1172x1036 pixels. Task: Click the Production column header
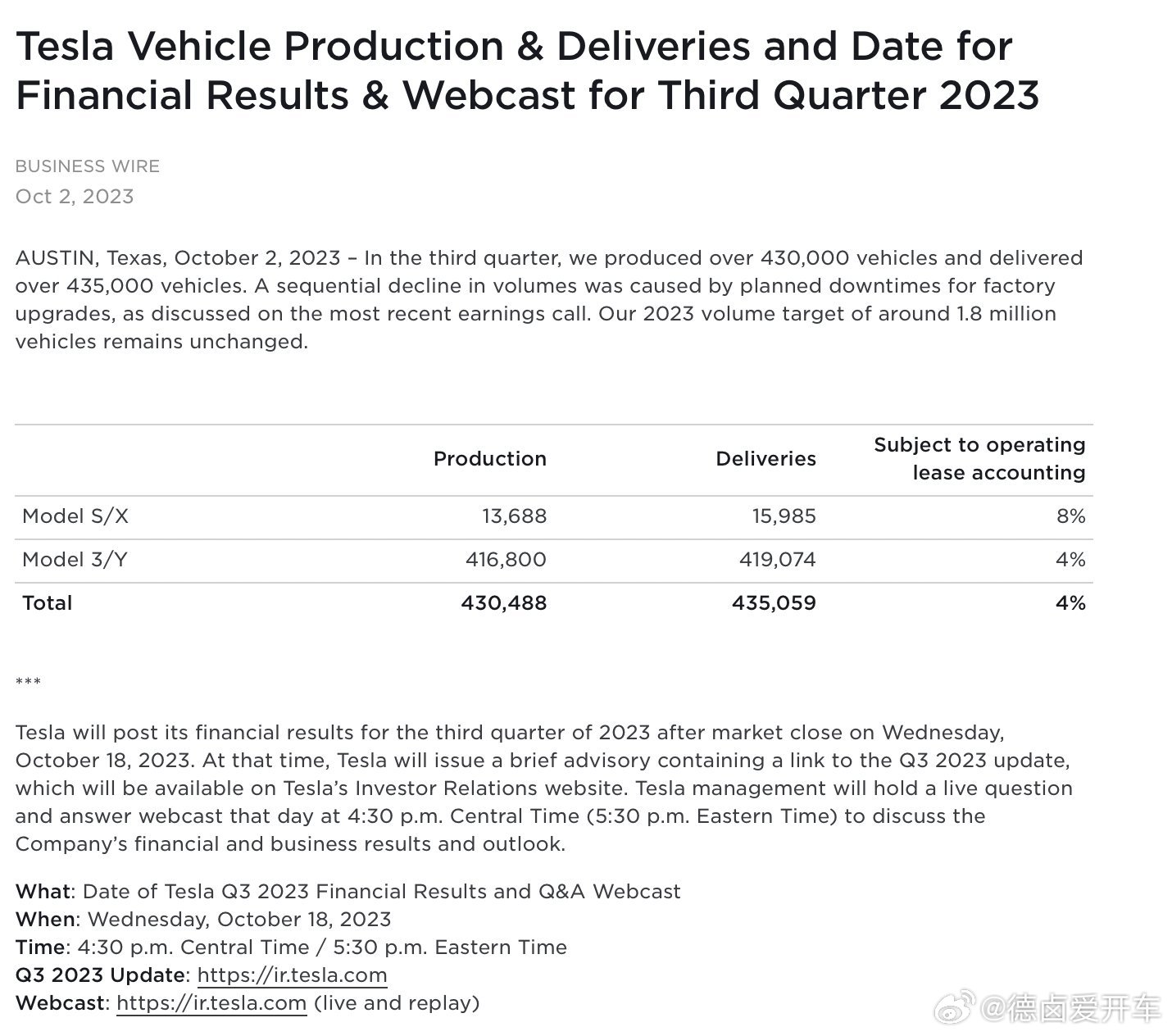coord(489,459)
